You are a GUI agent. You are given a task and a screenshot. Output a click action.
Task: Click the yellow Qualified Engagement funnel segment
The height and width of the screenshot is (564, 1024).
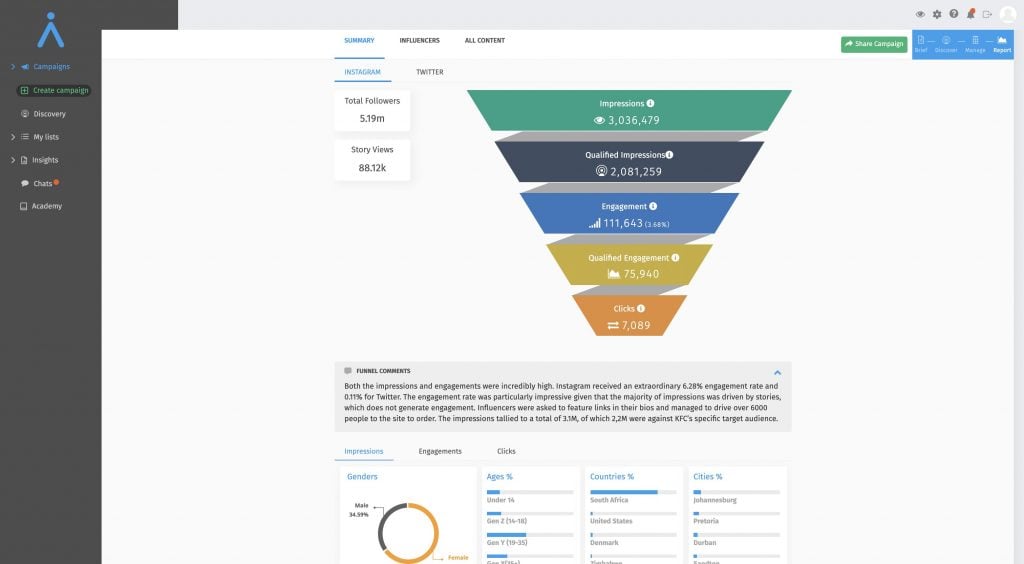point(629,264)
